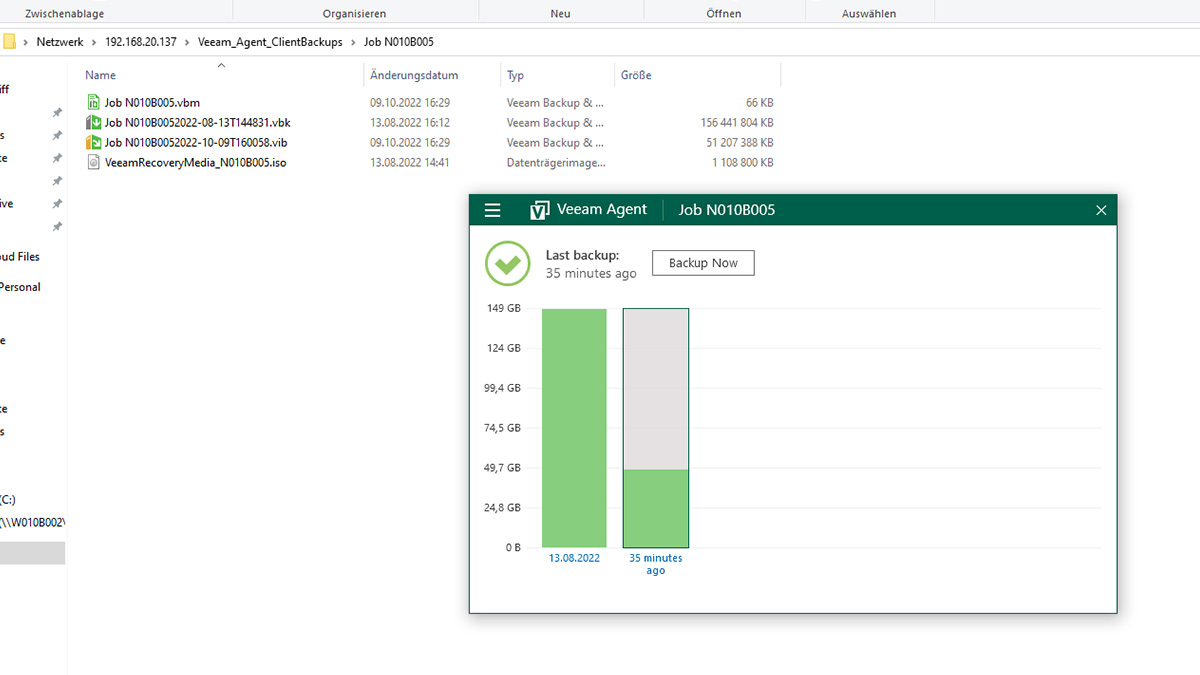Image resolution: width=1200 pixels, height=675 pixels.
Task: Expand the chevron before Netzwerk in breadcrumb
Action: pyautogui.click(x=26, y=42)
